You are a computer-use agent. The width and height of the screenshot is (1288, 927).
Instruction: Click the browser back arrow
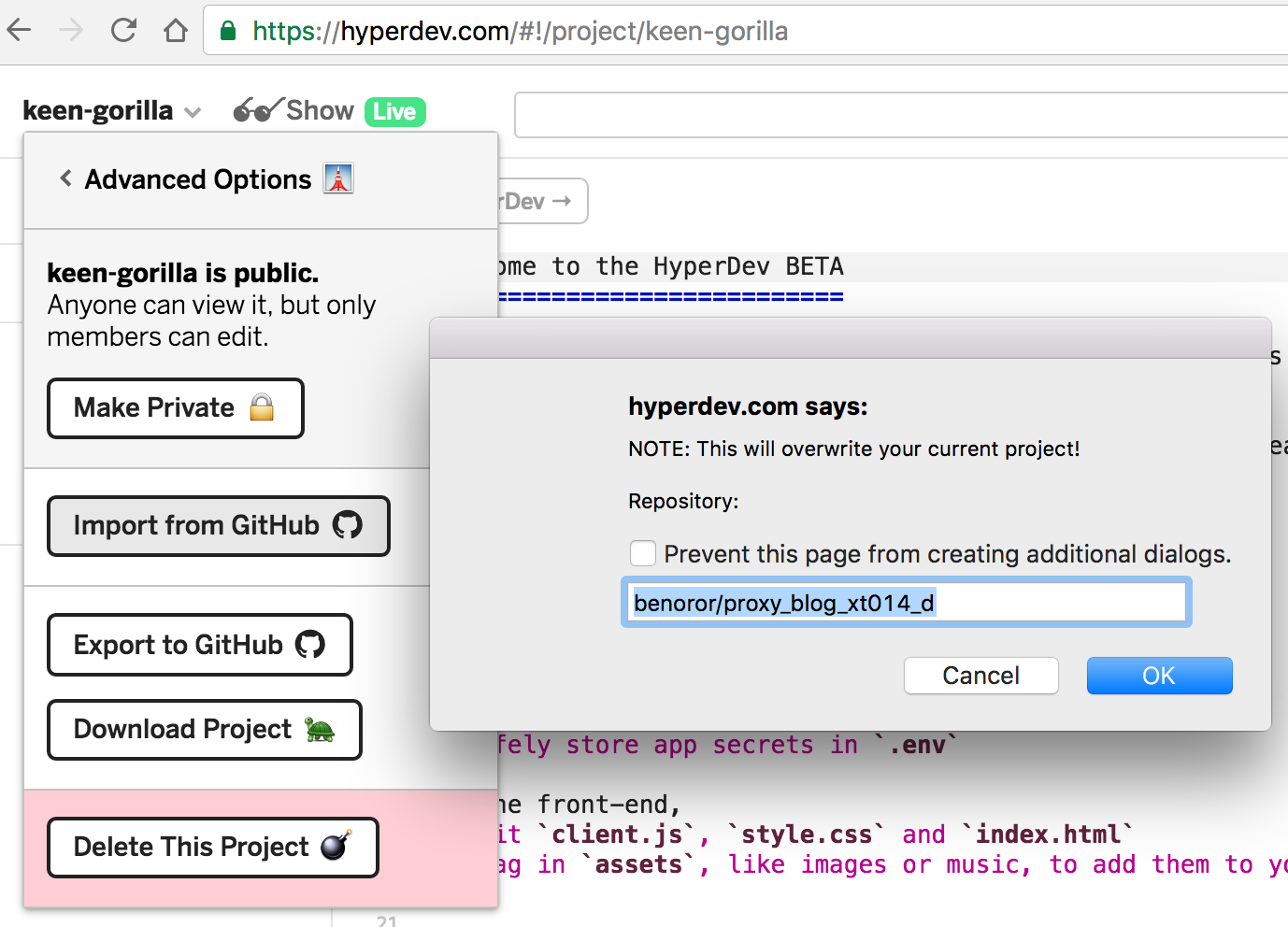click(20, 31)
